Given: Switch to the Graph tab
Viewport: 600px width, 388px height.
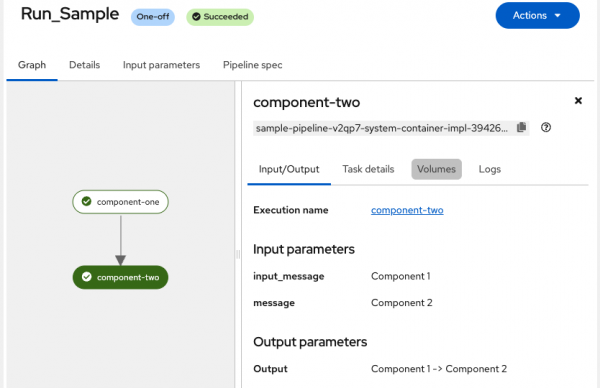Looking at the screenshot, I should point(32,65).
